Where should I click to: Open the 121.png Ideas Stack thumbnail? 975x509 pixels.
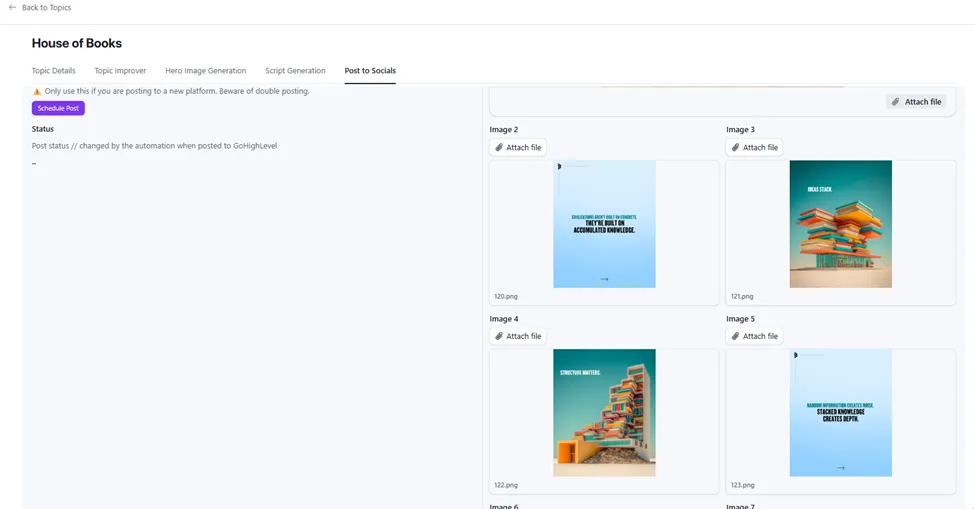point(841,224)
